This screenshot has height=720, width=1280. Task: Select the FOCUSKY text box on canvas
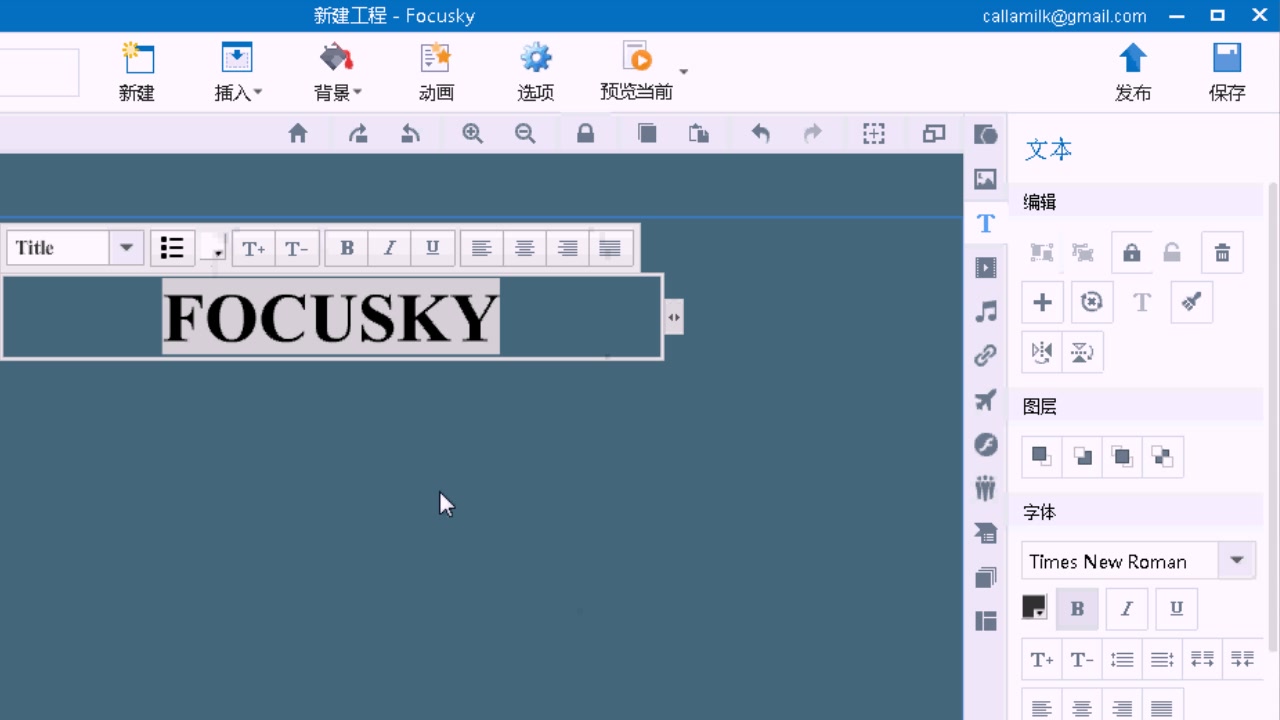tap(331, 317)
